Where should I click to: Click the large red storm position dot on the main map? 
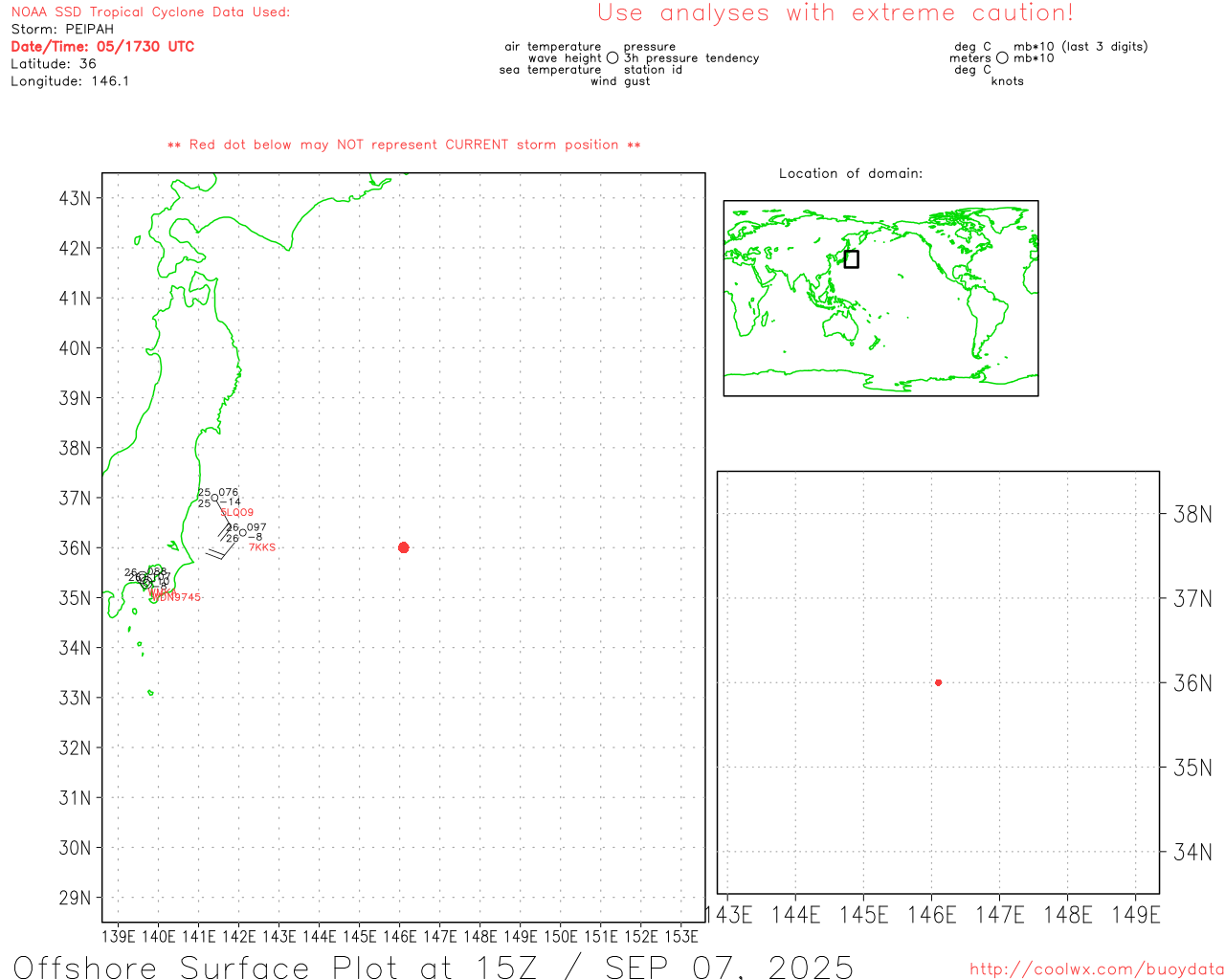(x=403, y=547)
